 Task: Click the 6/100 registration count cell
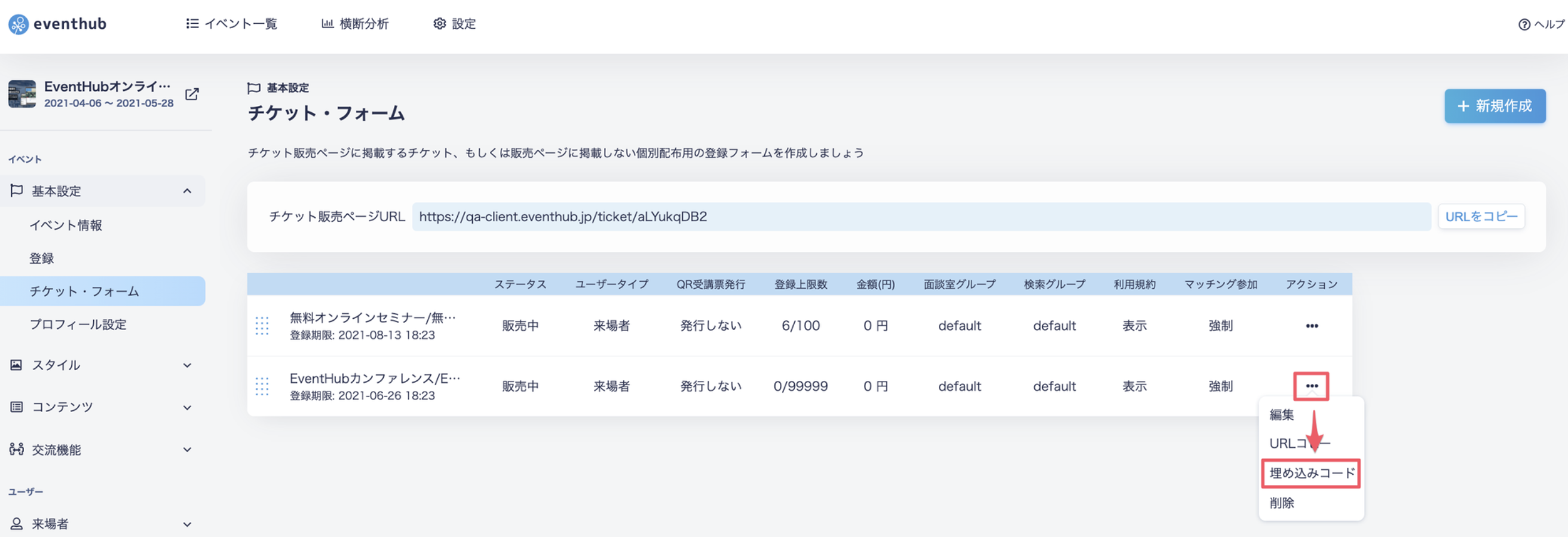coord(801,326)
